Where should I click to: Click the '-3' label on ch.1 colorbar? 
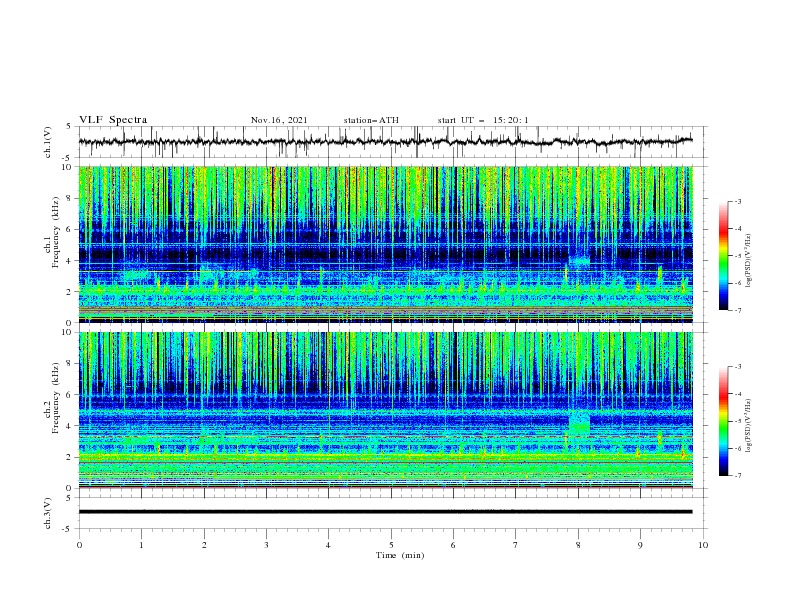tap(737, 201)
